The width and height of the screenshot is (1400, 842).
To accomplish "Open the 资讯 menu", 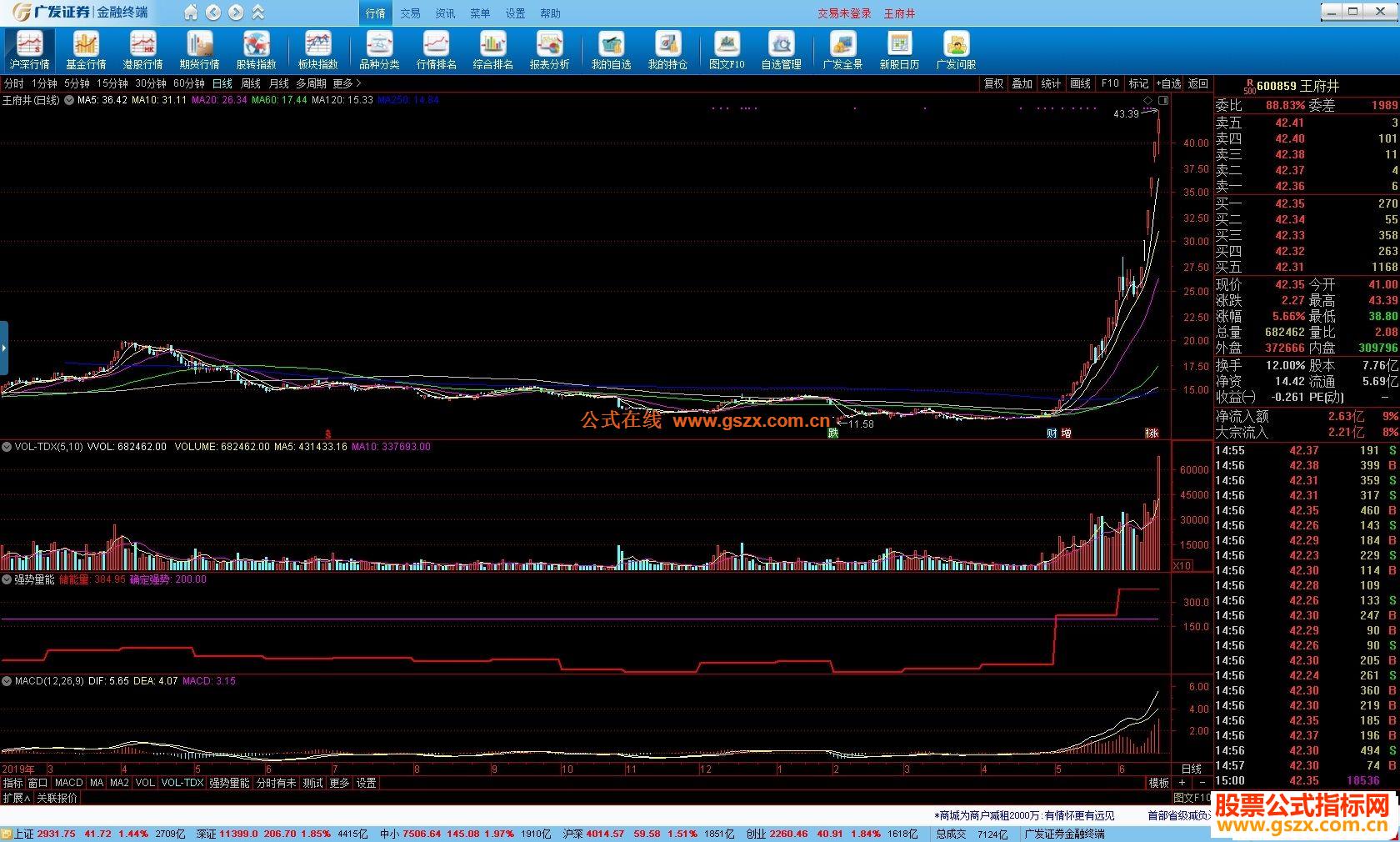I will click(445, 13).
